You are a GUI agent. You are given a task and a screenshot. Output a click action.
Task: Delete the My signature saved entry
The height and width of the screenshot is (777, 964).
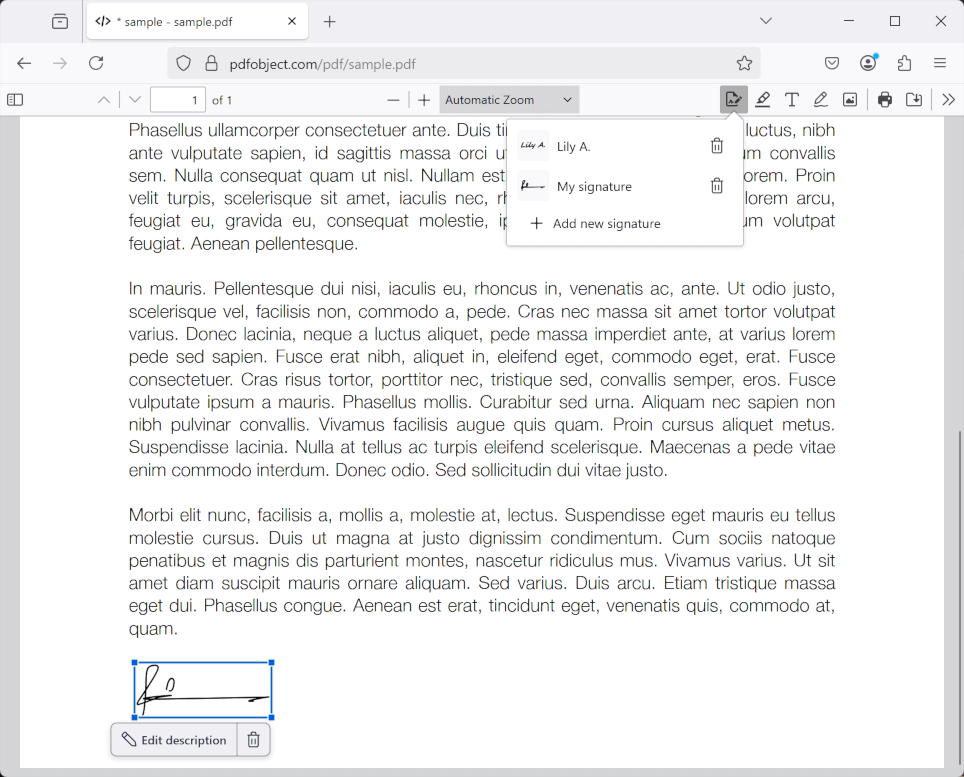[x=717, y=186]
